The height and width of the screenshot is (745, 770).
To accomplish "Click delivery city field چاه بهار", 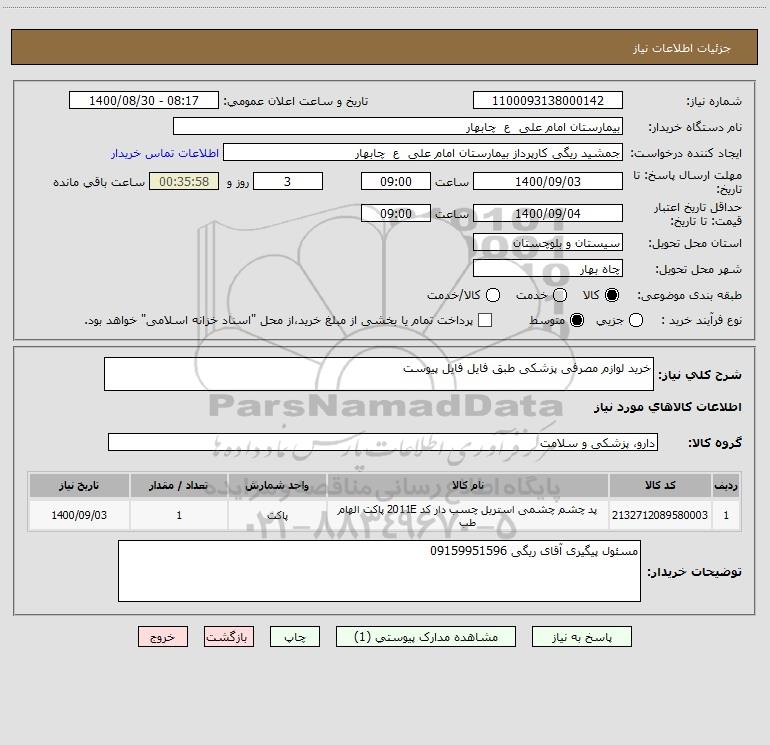I will pyautogui.click(x=548, y=269).
